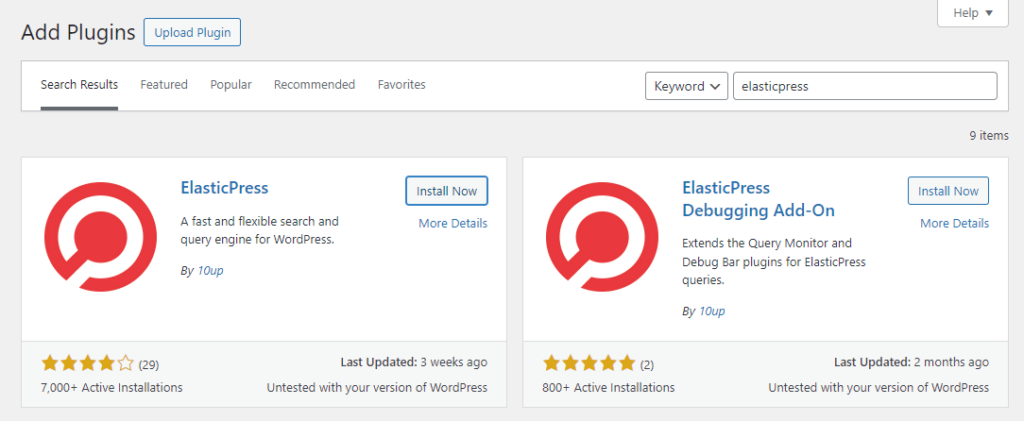Install the ElasticPress Debugging Add-On now
The width and height of the screenshot is (1024, 421).
(948, 191)
